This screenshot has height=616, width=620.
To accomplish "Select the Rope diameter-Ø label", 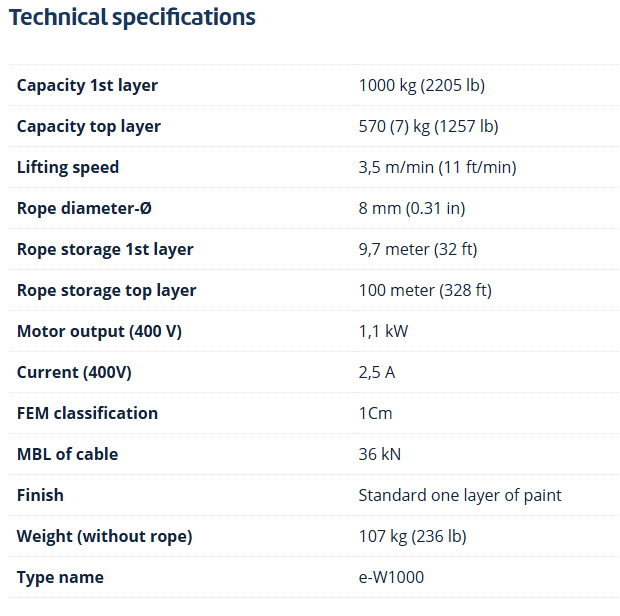I will 84,208.
